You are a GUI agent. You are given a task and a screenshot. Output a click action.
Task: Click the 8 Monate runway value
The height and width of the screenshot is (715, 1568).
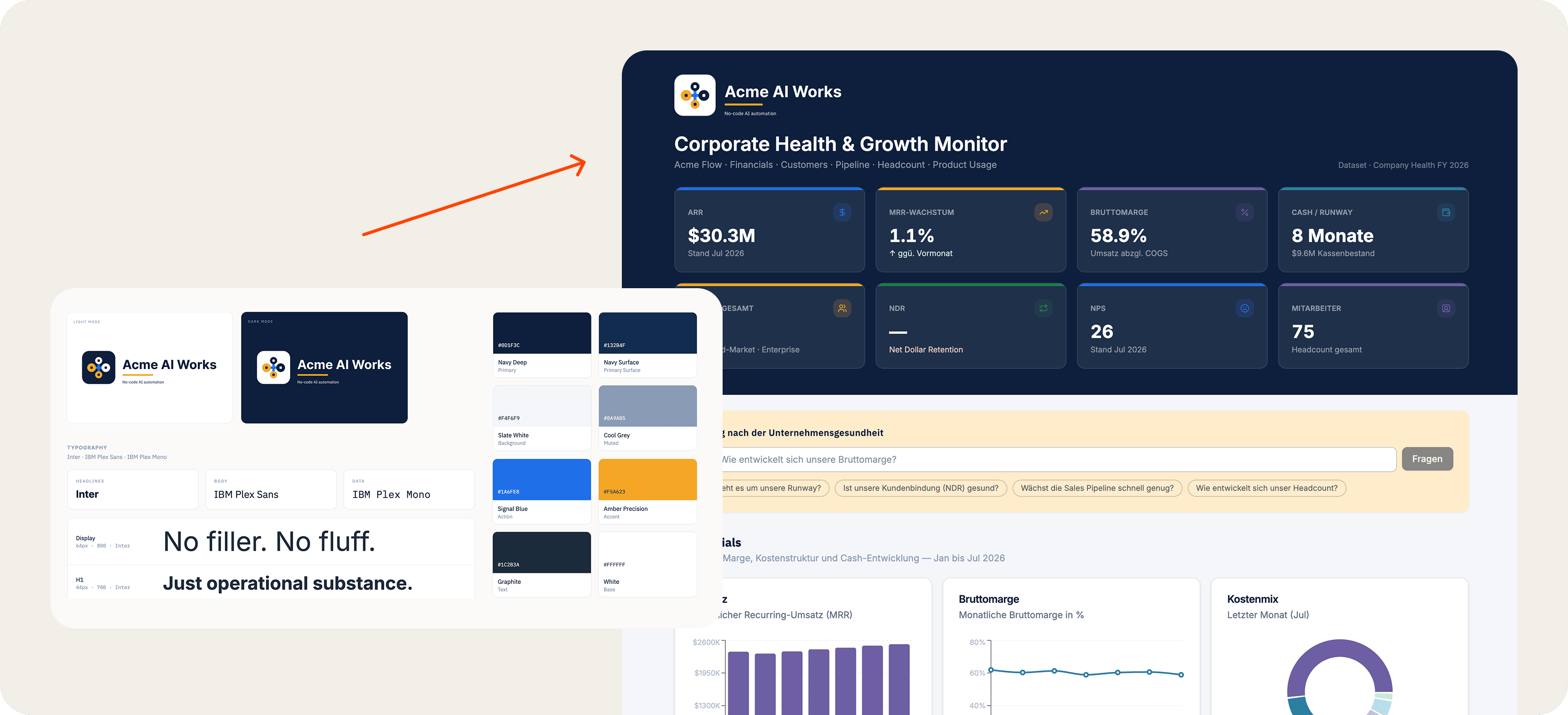click(1332, 235)
